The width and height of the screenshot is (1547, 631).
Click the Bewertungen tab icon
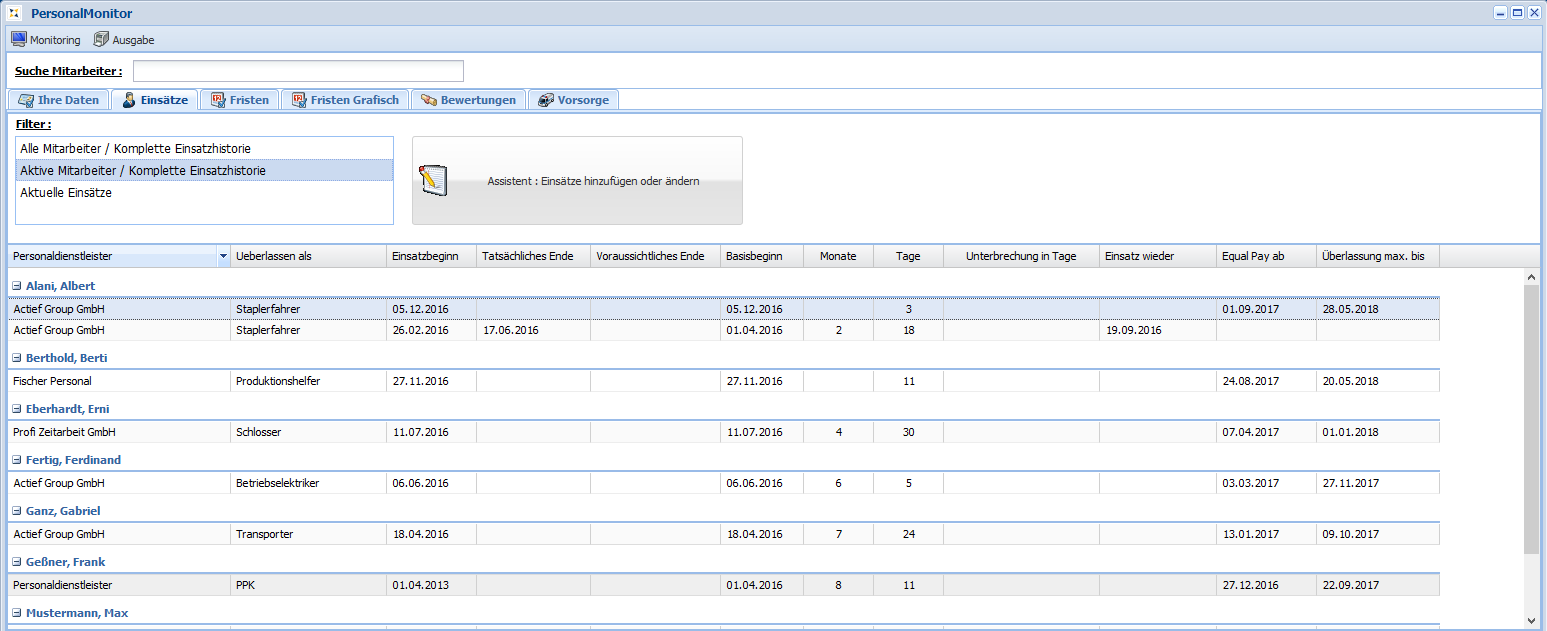click(429, 100)
